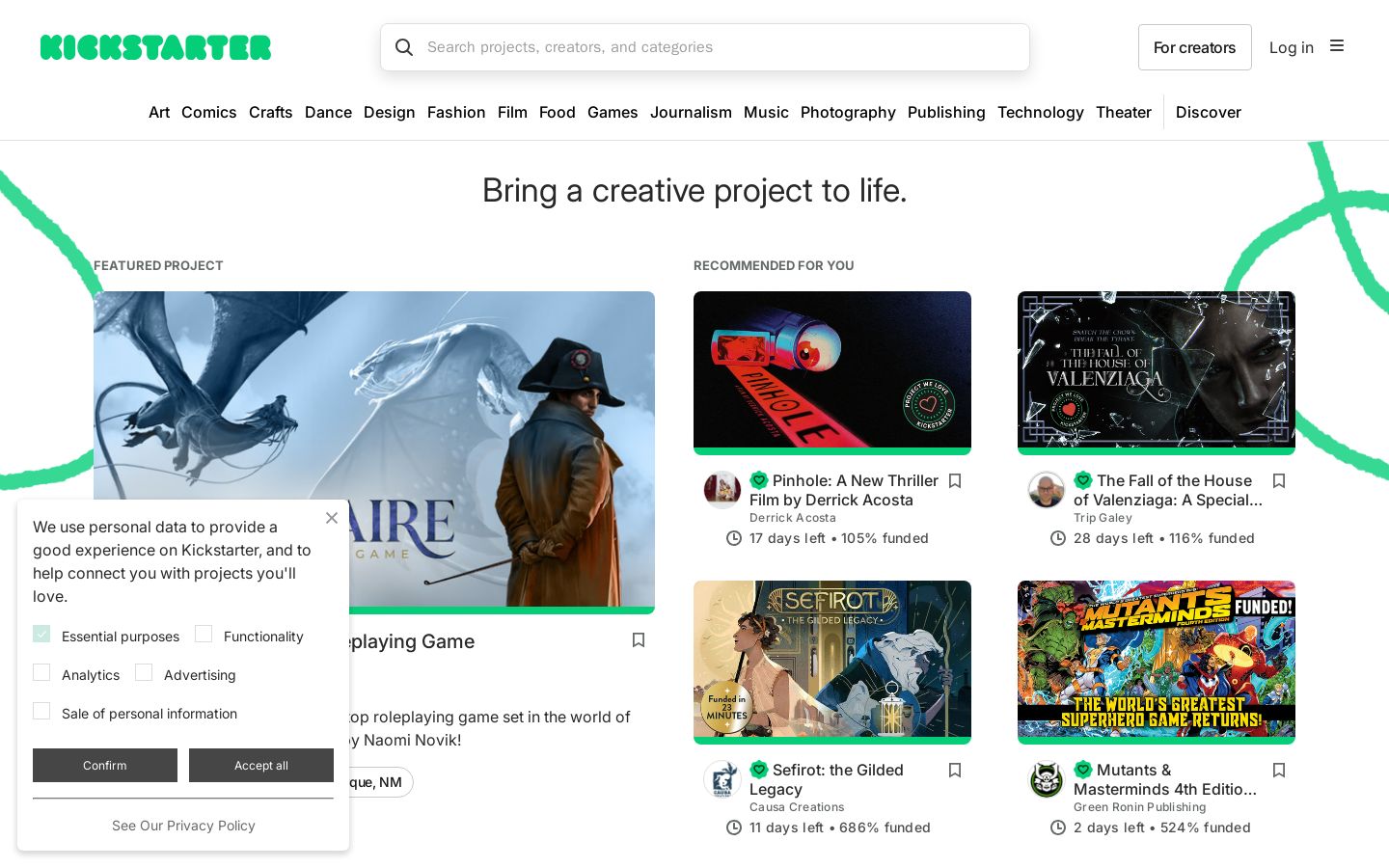Click the clock icon beside 2 days left
Viewport: 1389px width, 868px height.
(x=1058, y=827)
